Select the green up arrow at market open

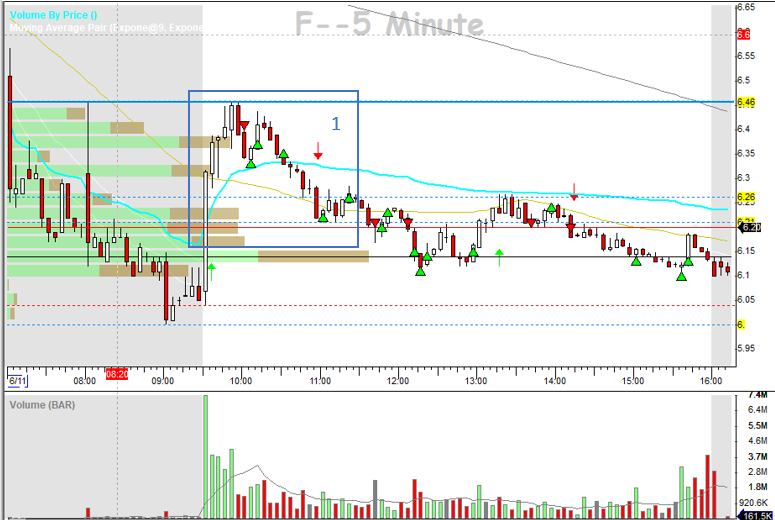pyautogui.click(x=211, y=265)
